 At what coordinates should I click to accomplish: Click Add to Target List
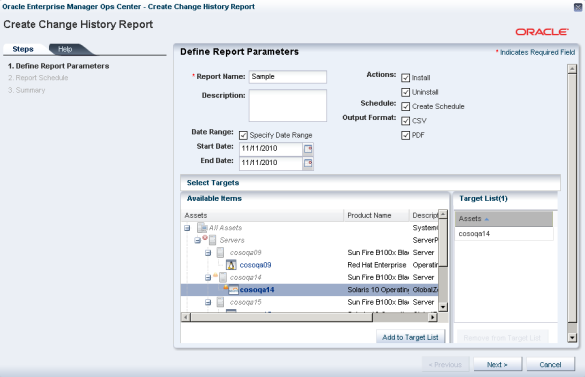pyautogui.click(x=410, y=337)
